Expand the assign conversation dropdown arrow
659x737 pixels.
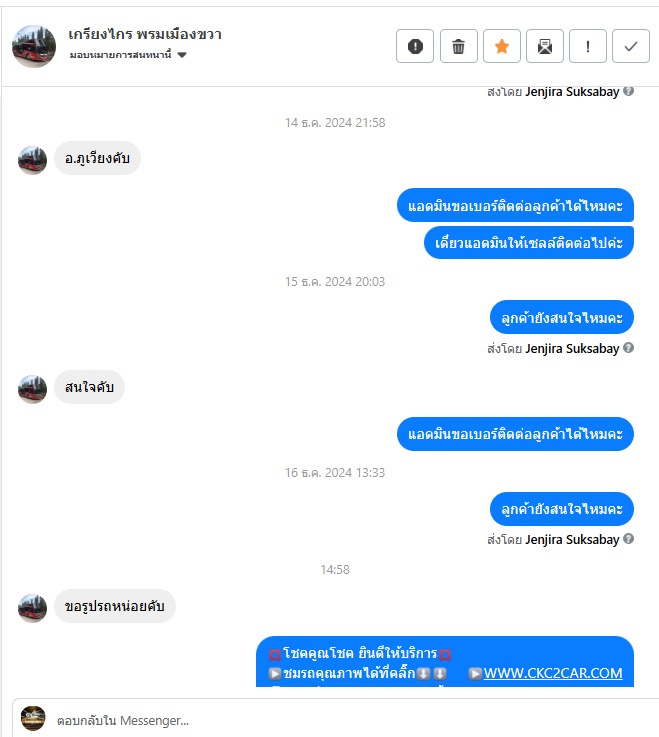tap(182, 55)
